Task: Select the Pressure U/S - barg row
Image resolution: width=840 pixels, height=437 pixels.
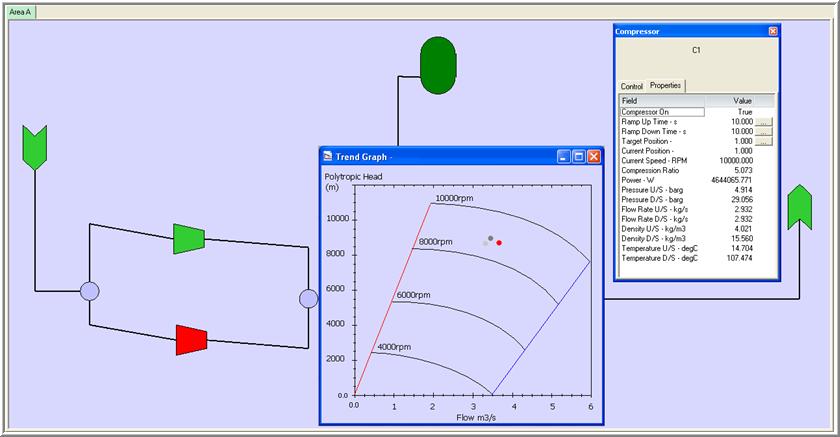Action: click(x=697, y=190)
